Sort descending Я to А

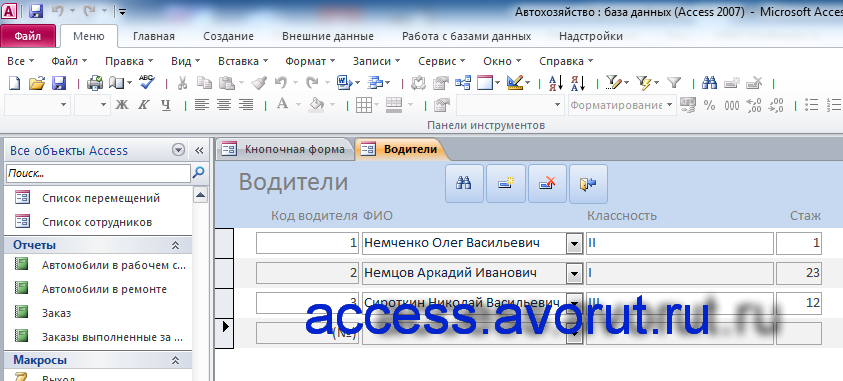click(x=577, y=83)
